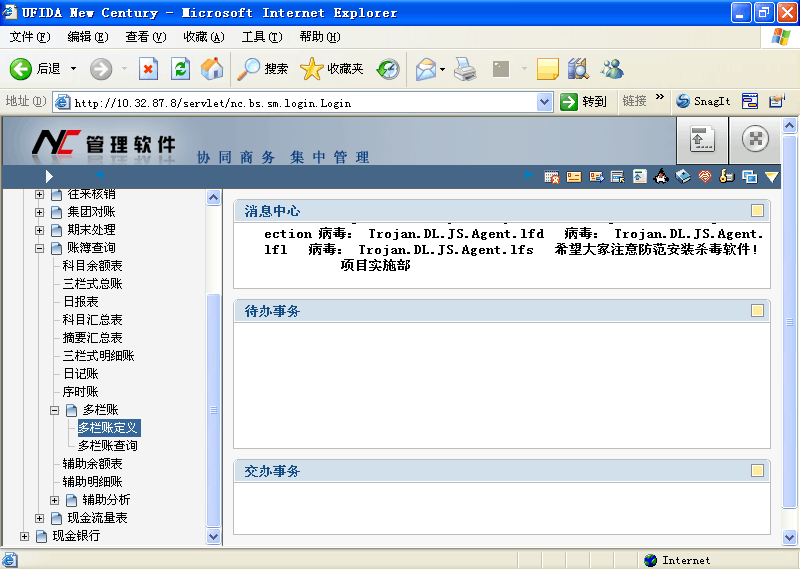Screen dimensions: 800x569
Task: Click the Internet zone in status bar
Action: tap(677, 560)
